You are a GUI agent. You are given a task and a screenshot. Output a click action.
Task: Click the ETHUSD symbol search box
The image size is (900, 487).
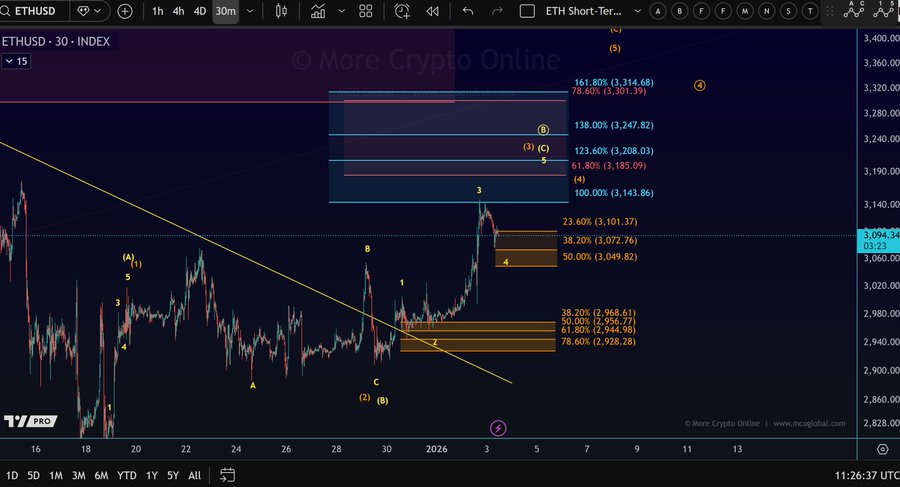33,11
